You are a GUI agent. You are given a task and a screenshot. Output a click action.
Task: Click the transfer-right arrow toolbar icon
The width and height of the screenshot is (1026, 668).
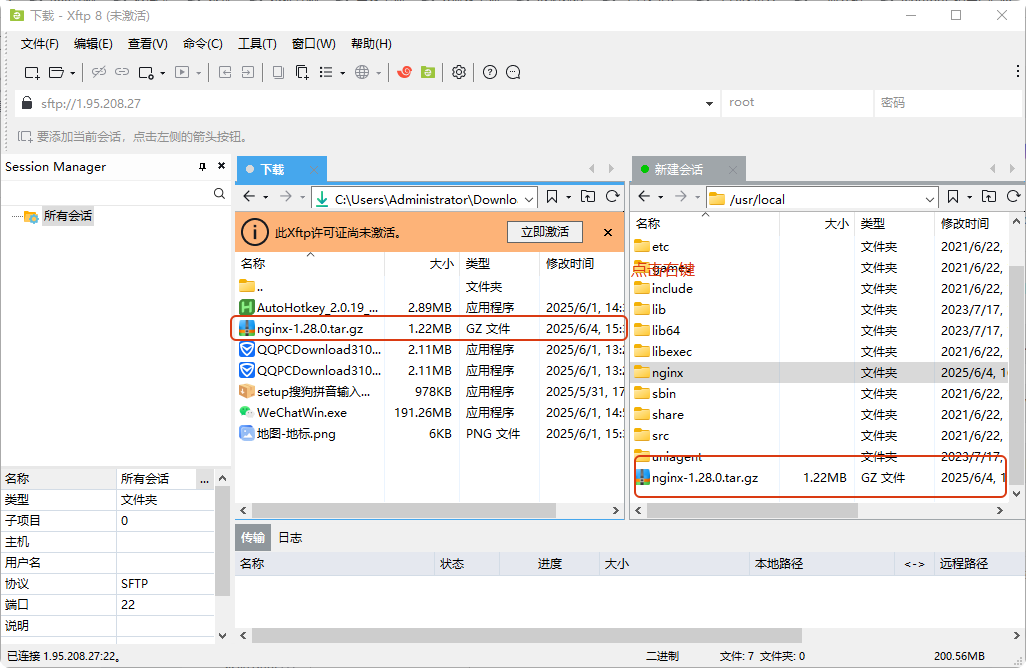(247, 72)
